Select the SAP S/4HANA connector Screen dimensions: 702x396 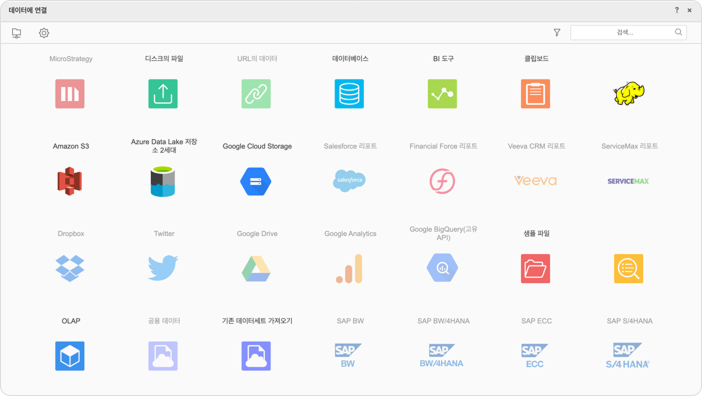628,356
